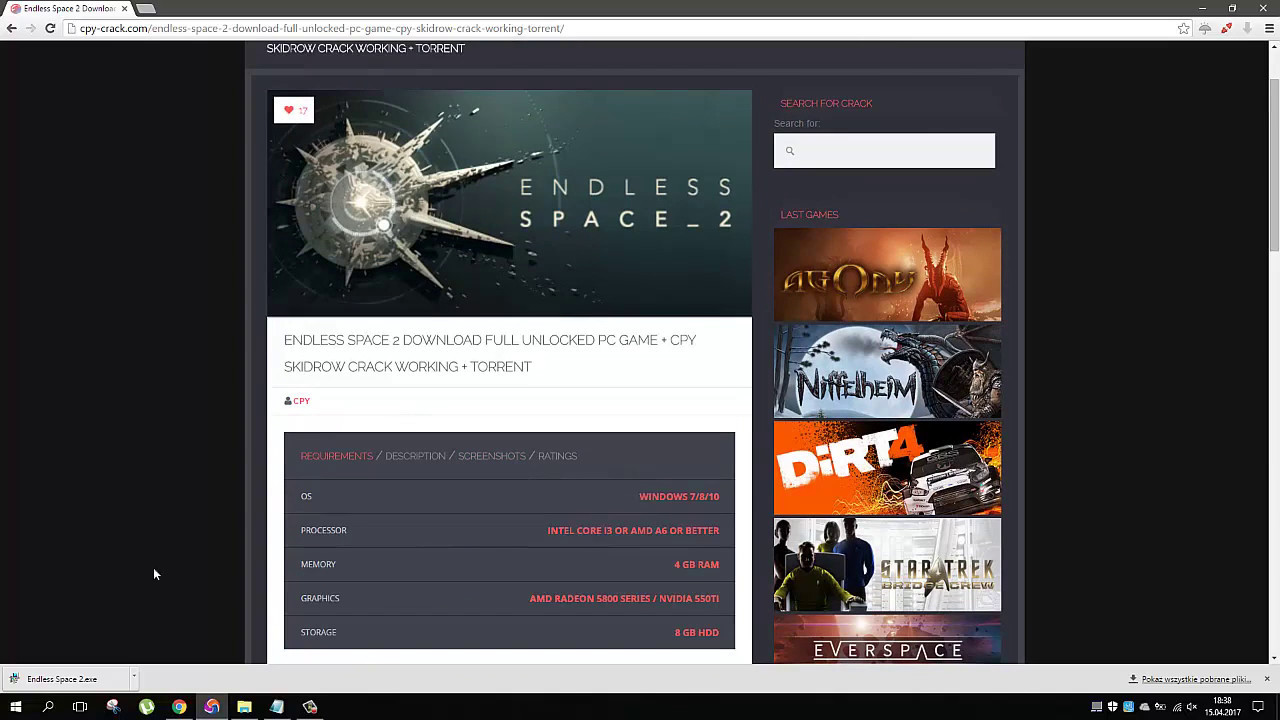Click the '8 GB HDD' storage value
The height and width of the screenshot is (720, 1280).
click(697, 632)
